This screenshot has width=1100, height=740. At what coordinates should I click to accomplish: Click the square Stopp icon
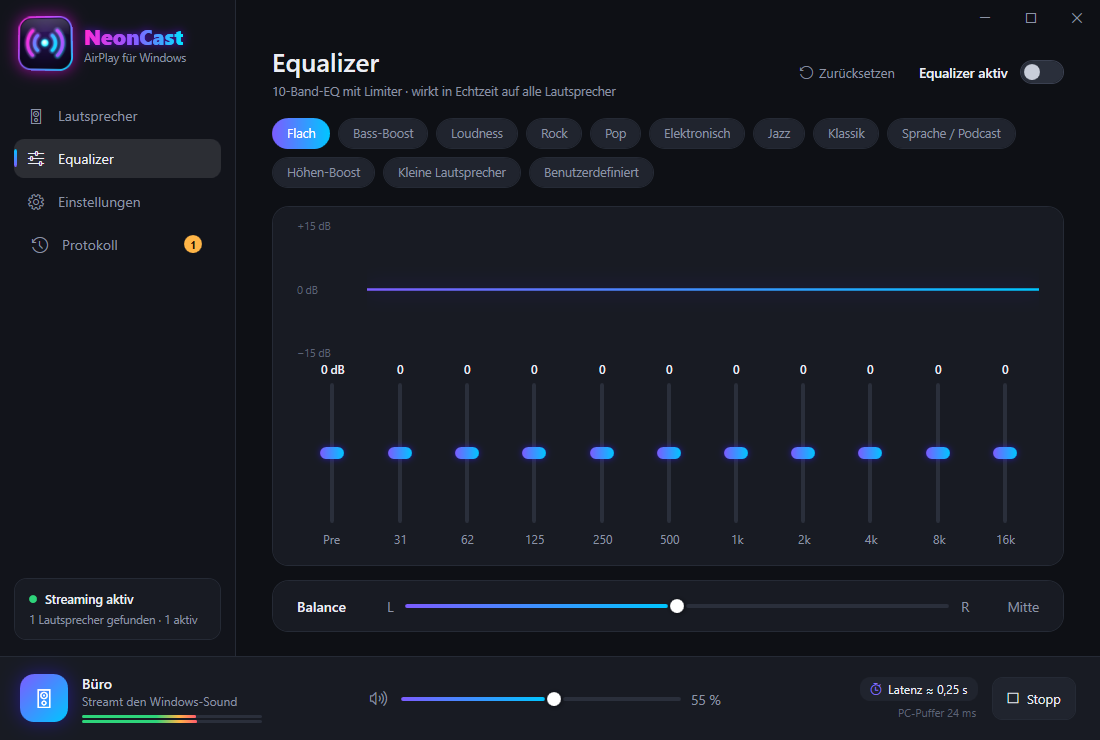pos(1013,699)
